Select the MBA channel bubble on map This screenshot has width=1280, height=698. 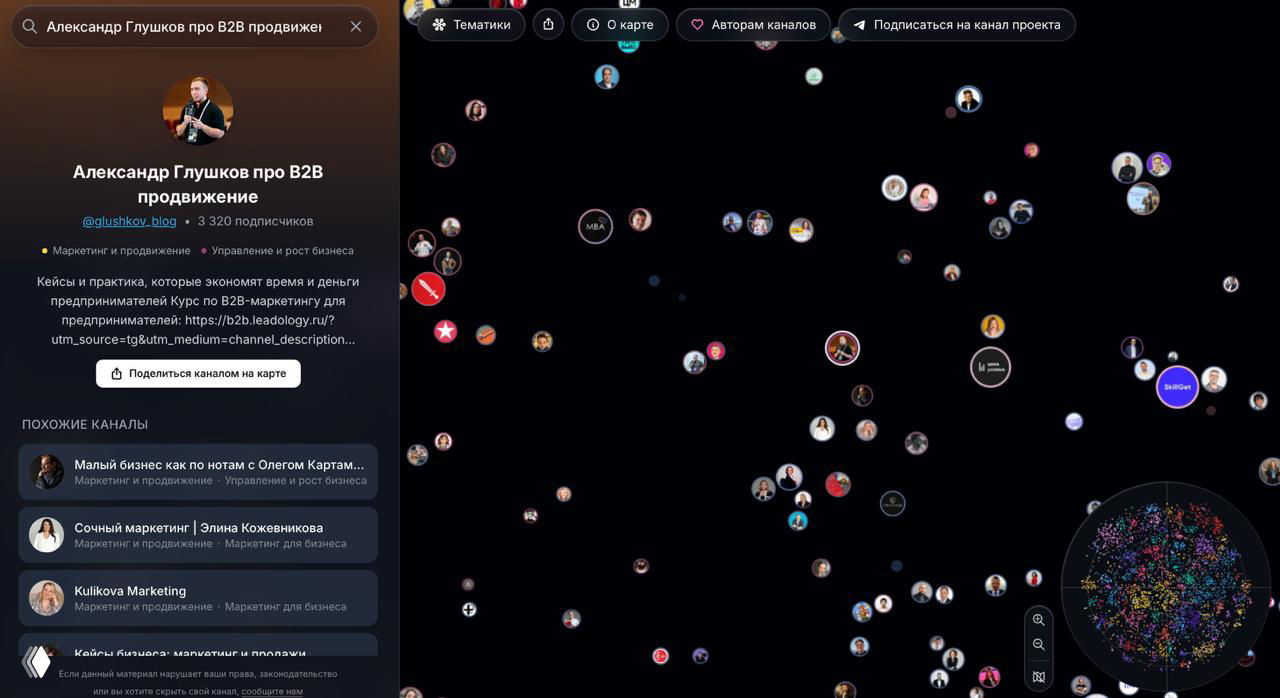[595, 226]
